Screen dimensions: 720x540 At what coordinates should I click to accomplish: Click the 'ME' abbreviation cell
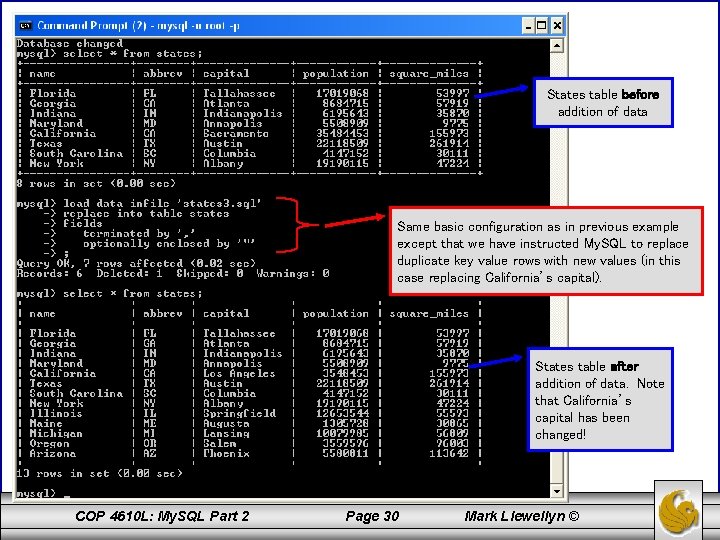click(150, 423)
